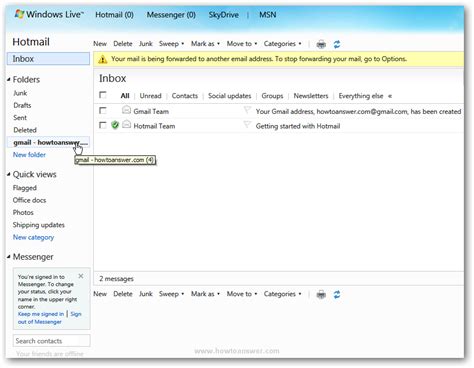Open the Photos quick view
Screen dimensions: 474x368
point(23,212)
